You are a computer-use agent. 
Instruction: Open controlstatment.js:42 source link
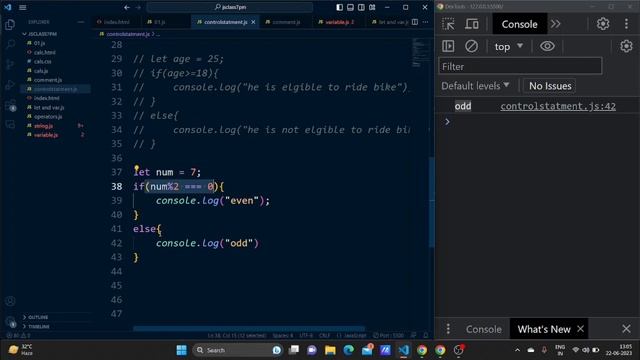558,106
